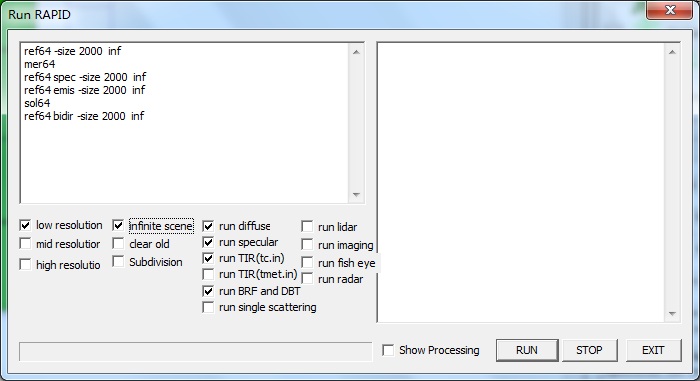
Task: Enable run single scattering option
Action: tap(208, 307)
